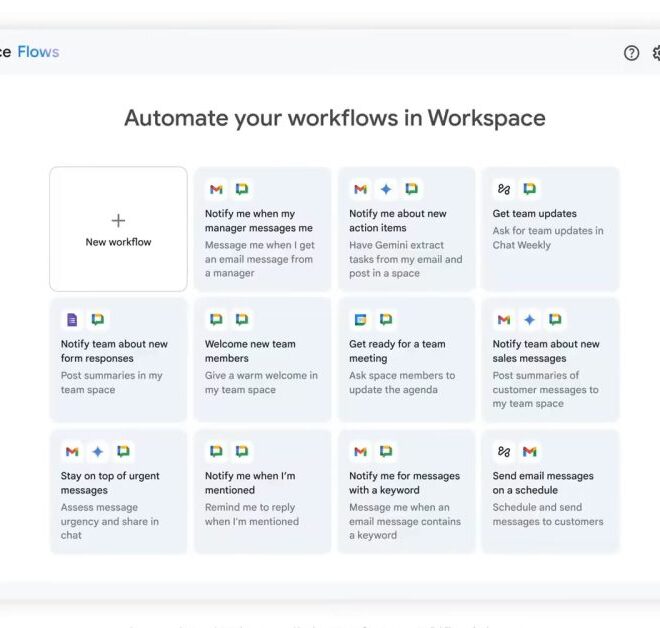Click 'Get ready for a team meeting' title
The width and height of the screenshot is (660, 628).
coord(397,351)
